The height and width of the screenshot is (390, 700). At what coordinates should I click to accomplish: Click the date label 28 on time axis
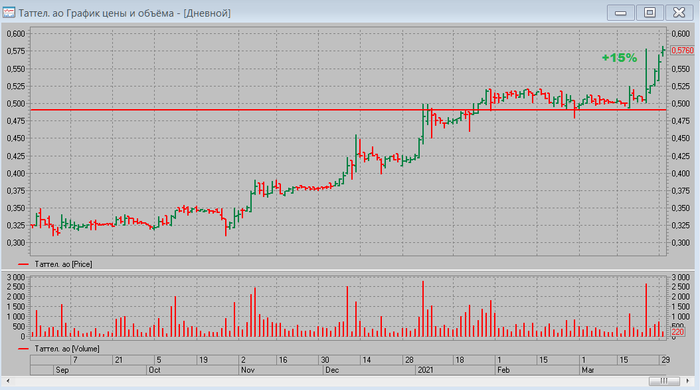click(x=408, y=360)
